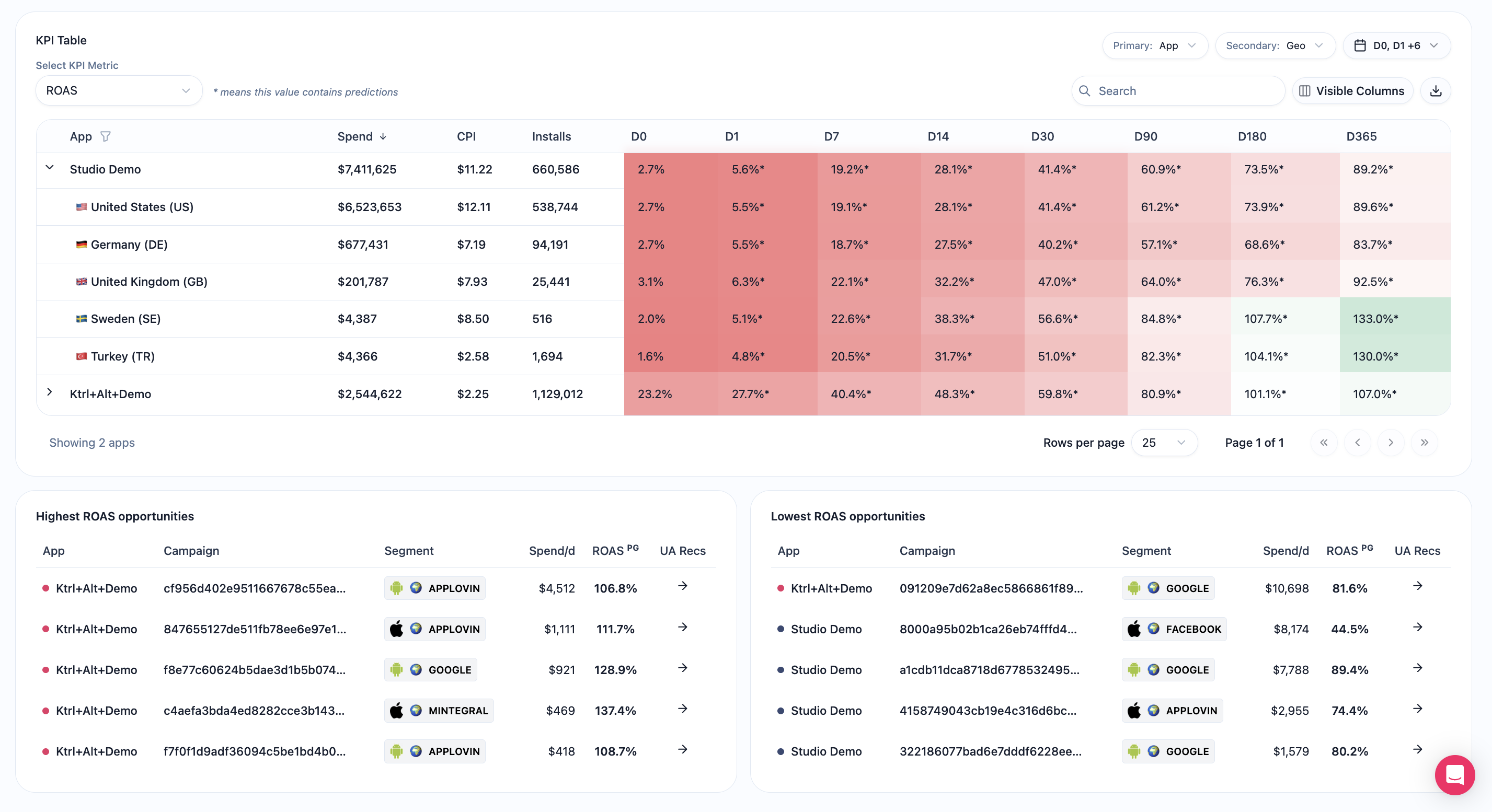Screen dimensions: 1492x812
Task: Change rows per page from 25
Action: click(1164, 443)
